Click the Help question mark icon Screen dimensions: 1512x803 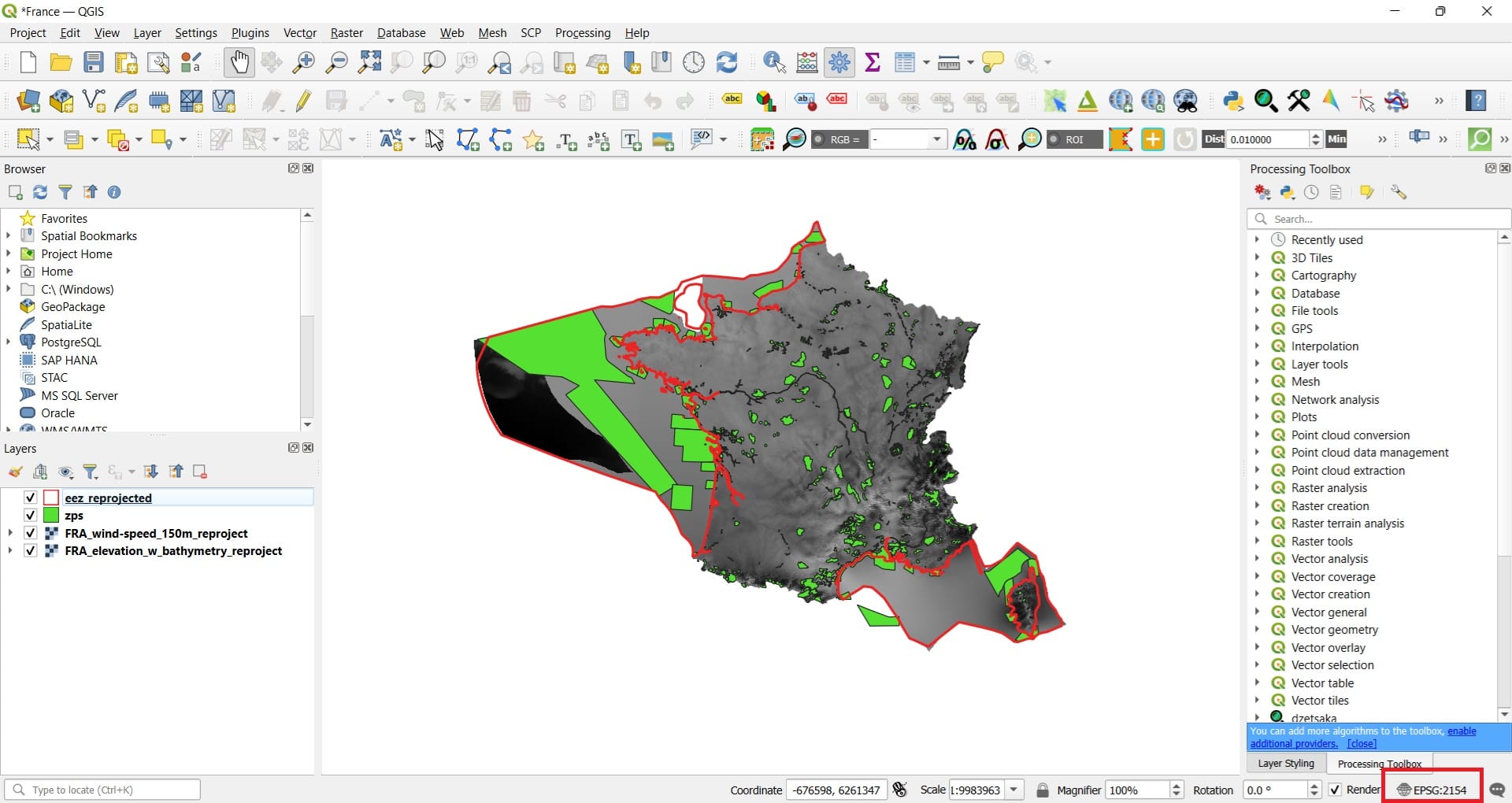click(1477, 101)
